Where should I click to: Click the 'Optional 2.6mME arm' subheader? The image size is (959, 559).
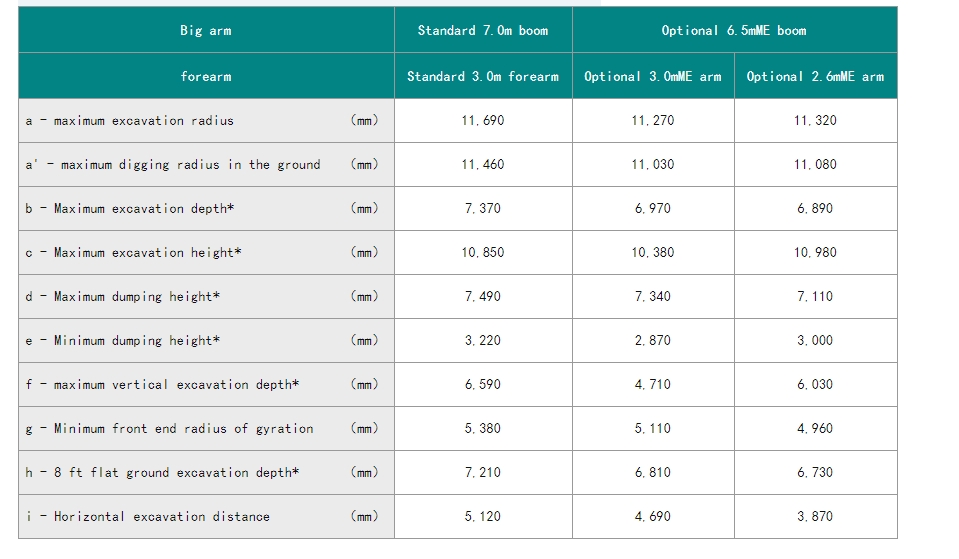(x=815, y=77)
